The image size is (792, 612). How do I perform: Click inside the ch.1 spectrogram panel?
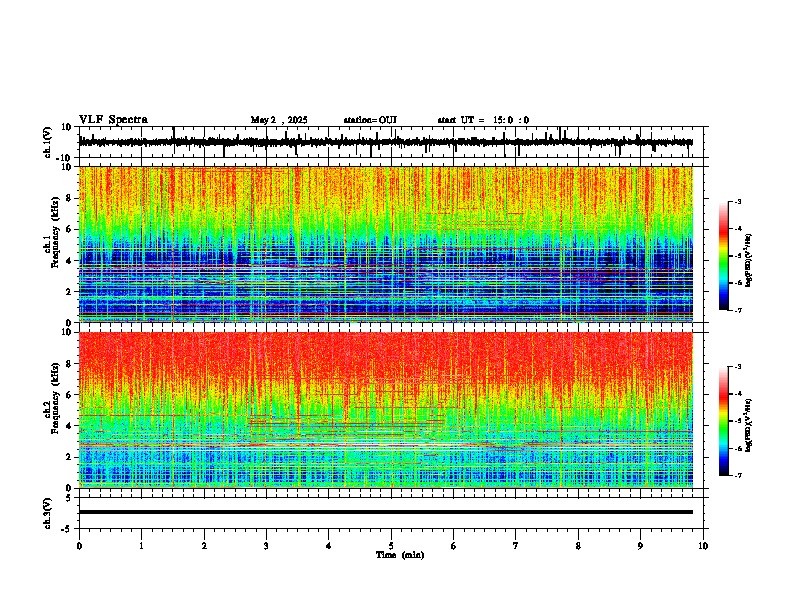385,244
